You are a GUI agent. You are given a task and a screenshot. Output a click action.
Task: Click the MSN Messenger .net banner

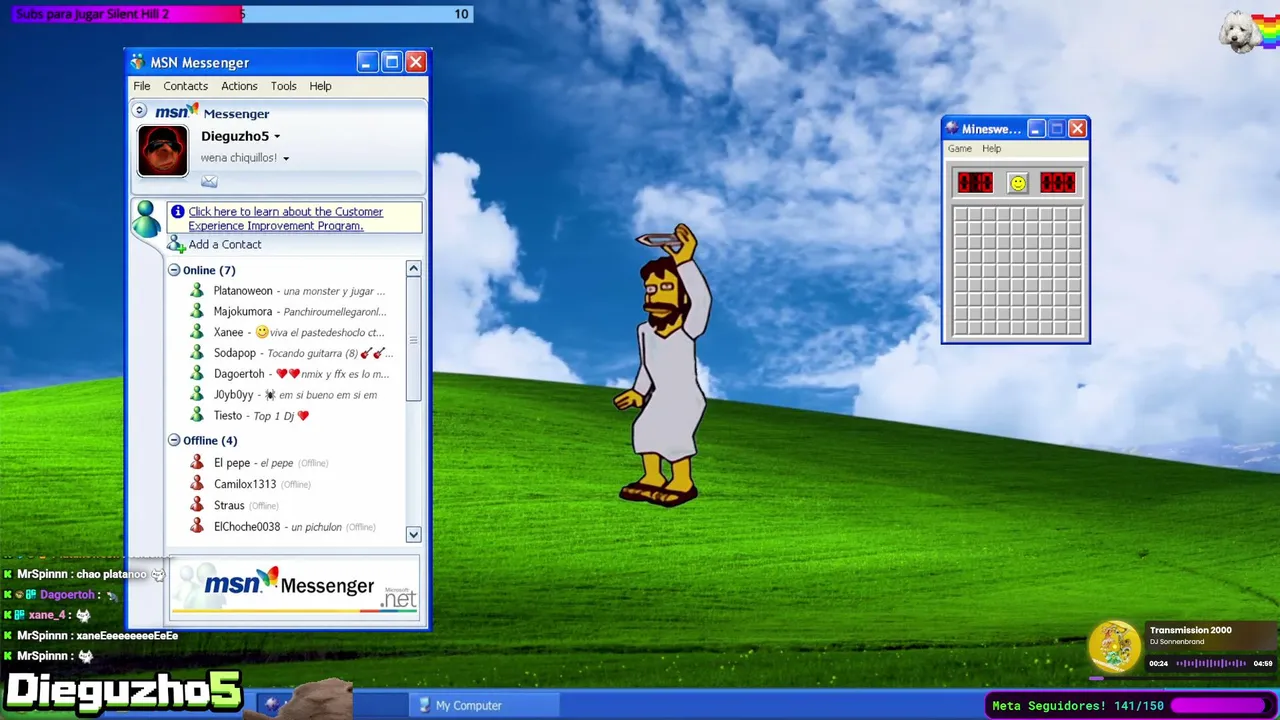click(x=295, y=588)
